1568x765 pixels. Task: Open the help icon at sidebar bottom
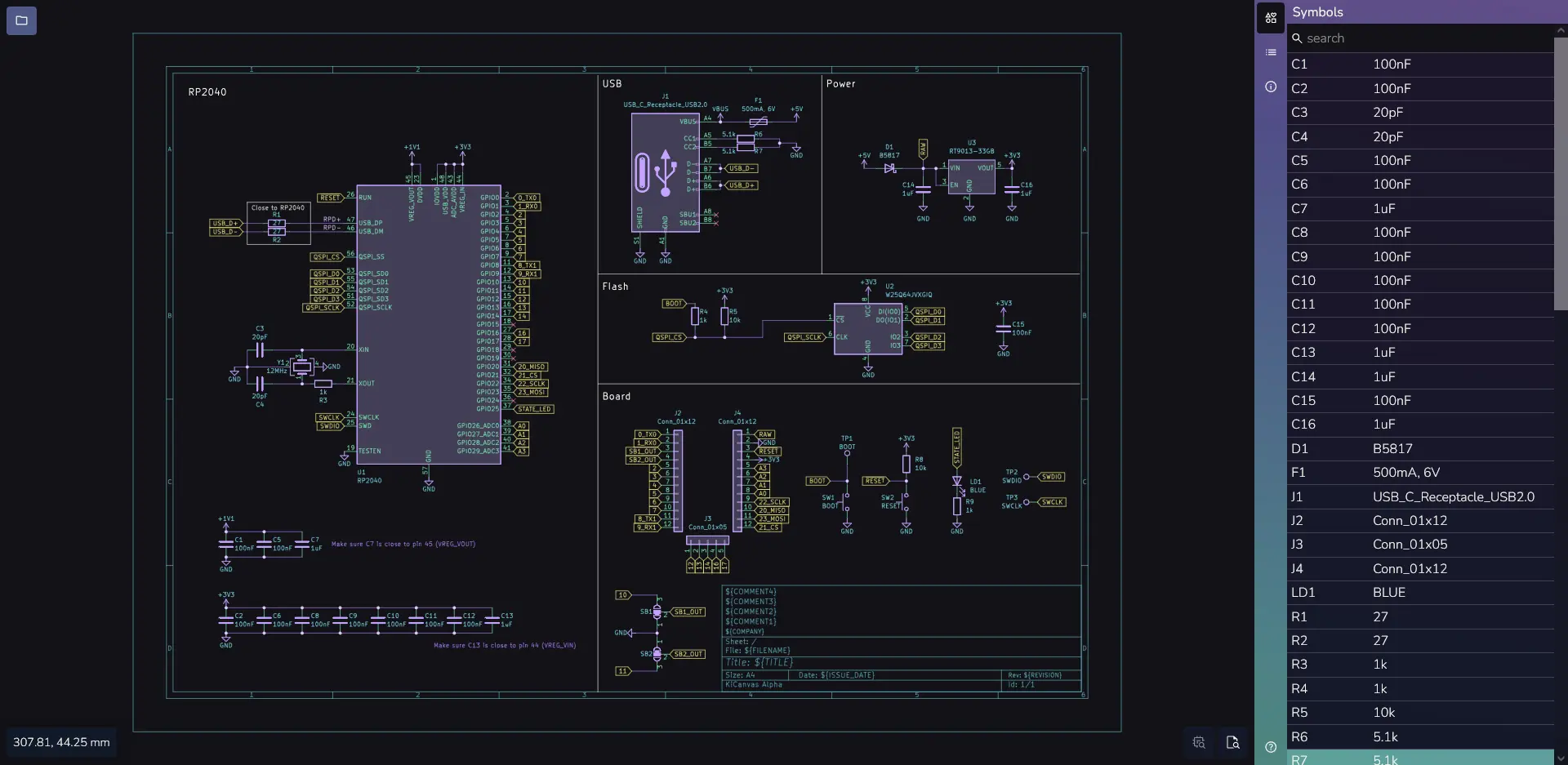(x=1271, y=747)
